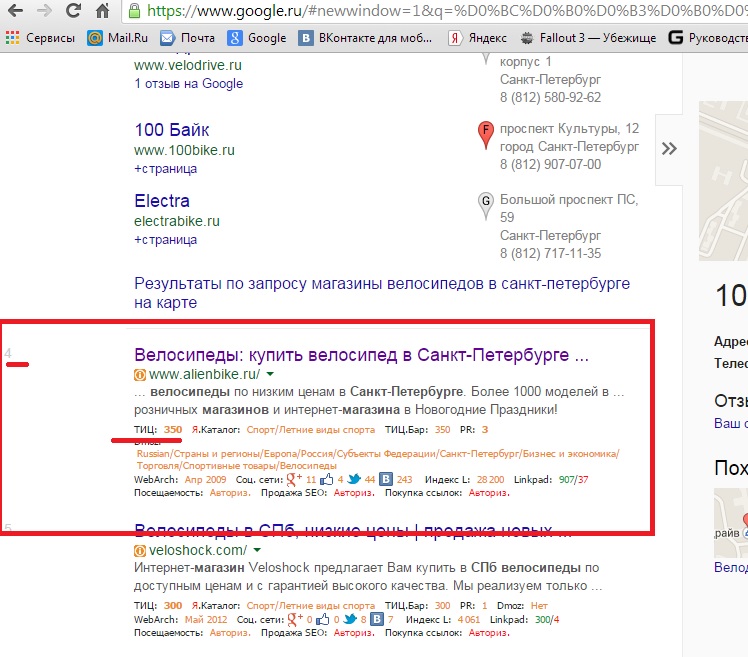Click Twitter bird icon in alienbike result
The image size is (748, 657).
pos(354,479)
